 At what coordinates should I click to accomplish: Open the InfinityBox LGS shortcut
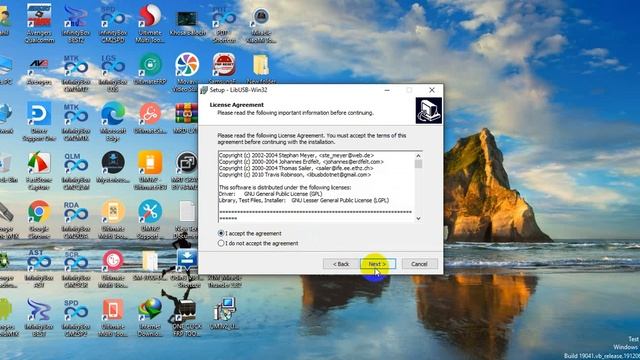(113, 73)
